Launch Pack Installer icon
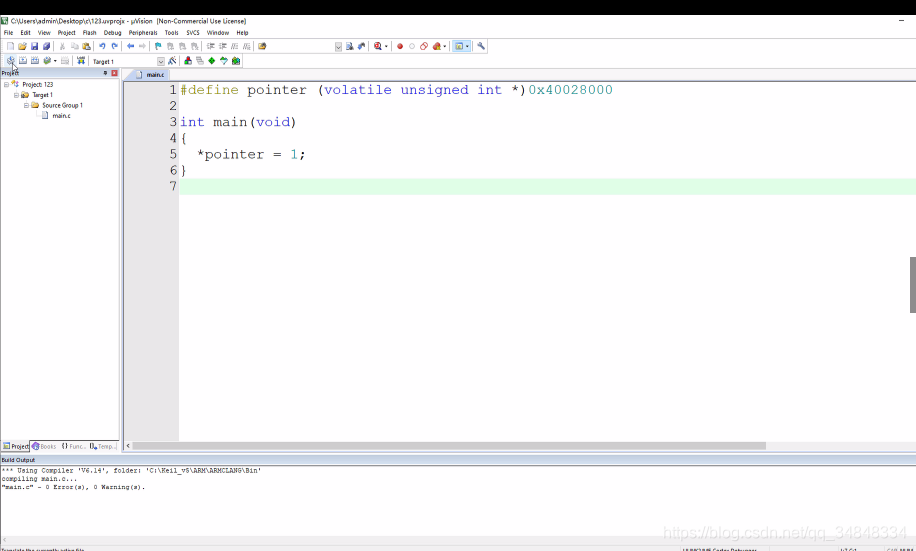Viewport: 916px width, 551px height. pyautogui.click(x=236, y=61)
